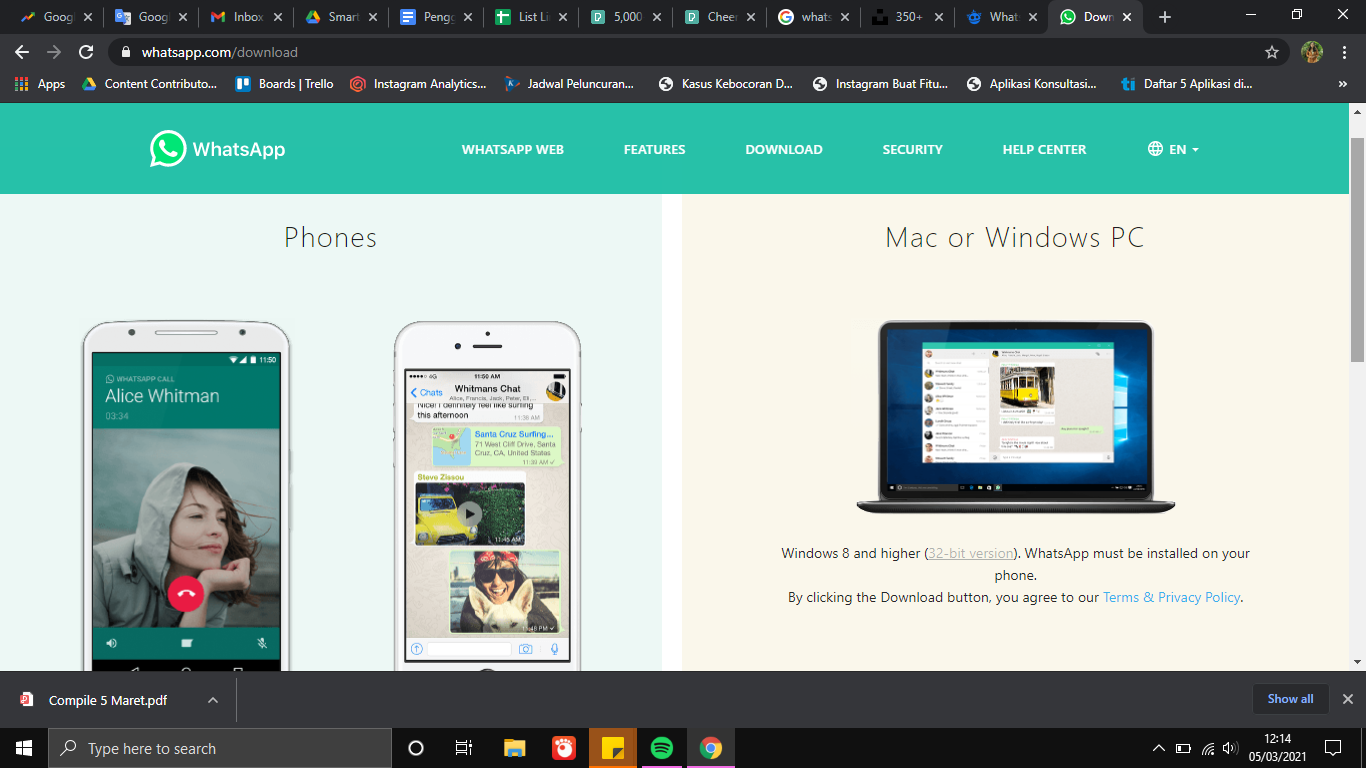This screenshot has width=1366, height=768.
Task: Open the Jadwal Peluncuran bookmark
Action: [x=570, y=84]
